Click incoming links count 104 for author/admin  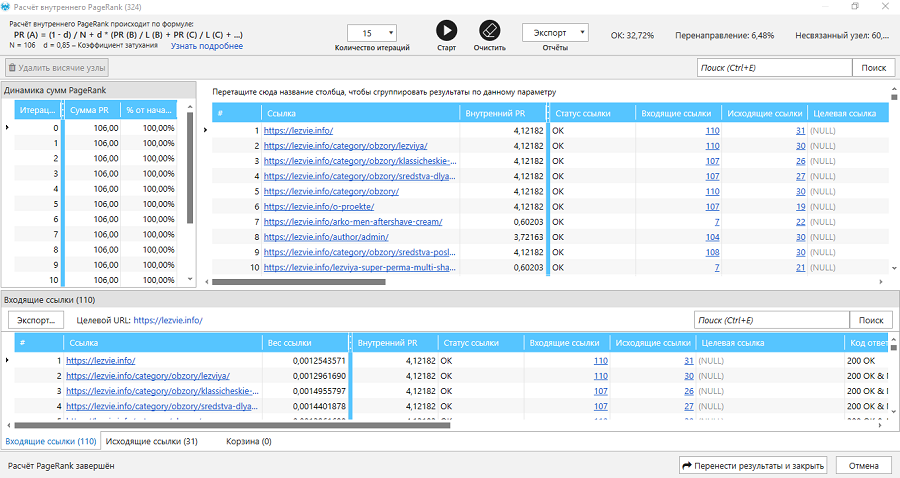tap(712, 237)
